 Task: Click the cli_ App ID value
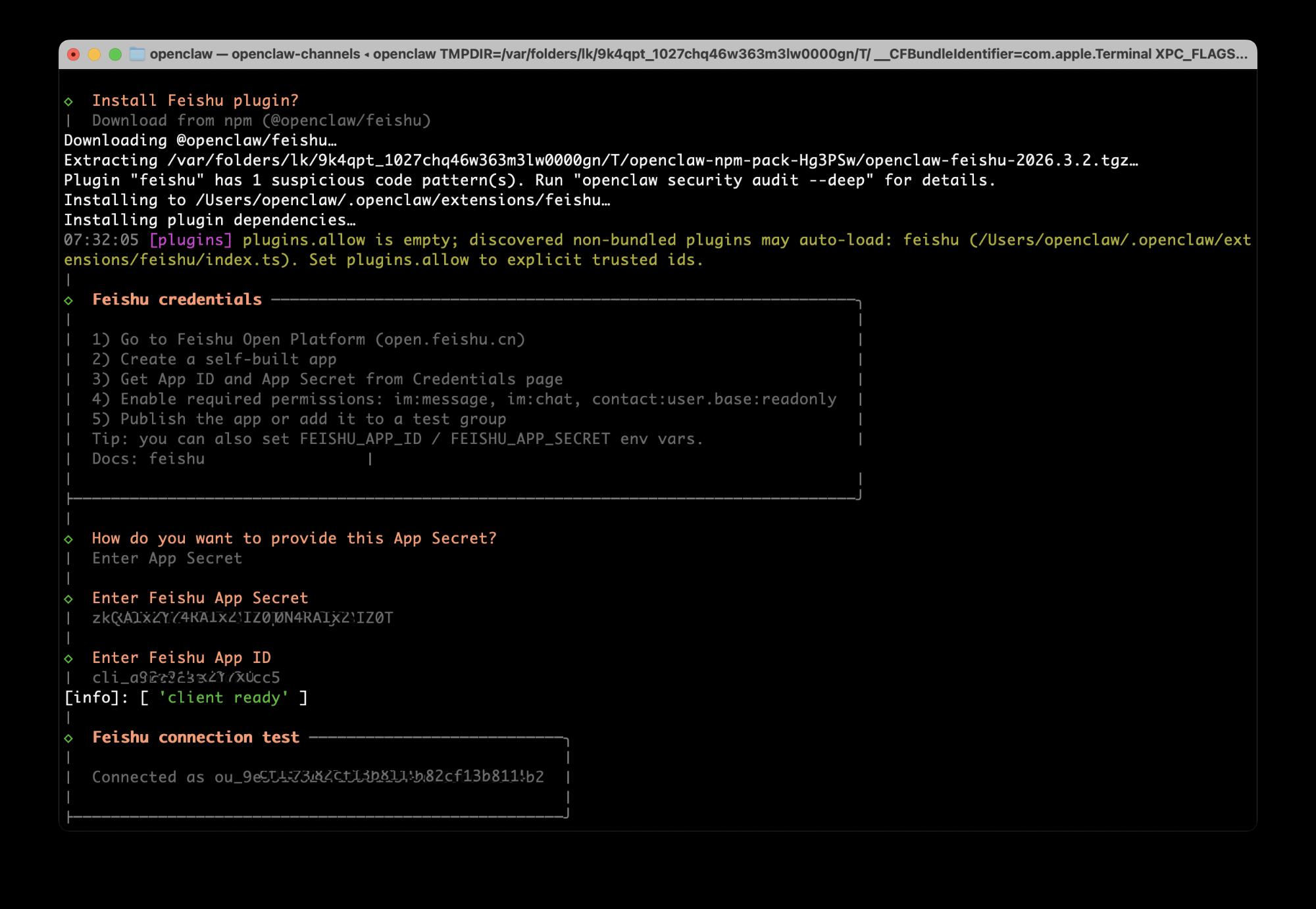pyautogui.click(x=186, y=677)
